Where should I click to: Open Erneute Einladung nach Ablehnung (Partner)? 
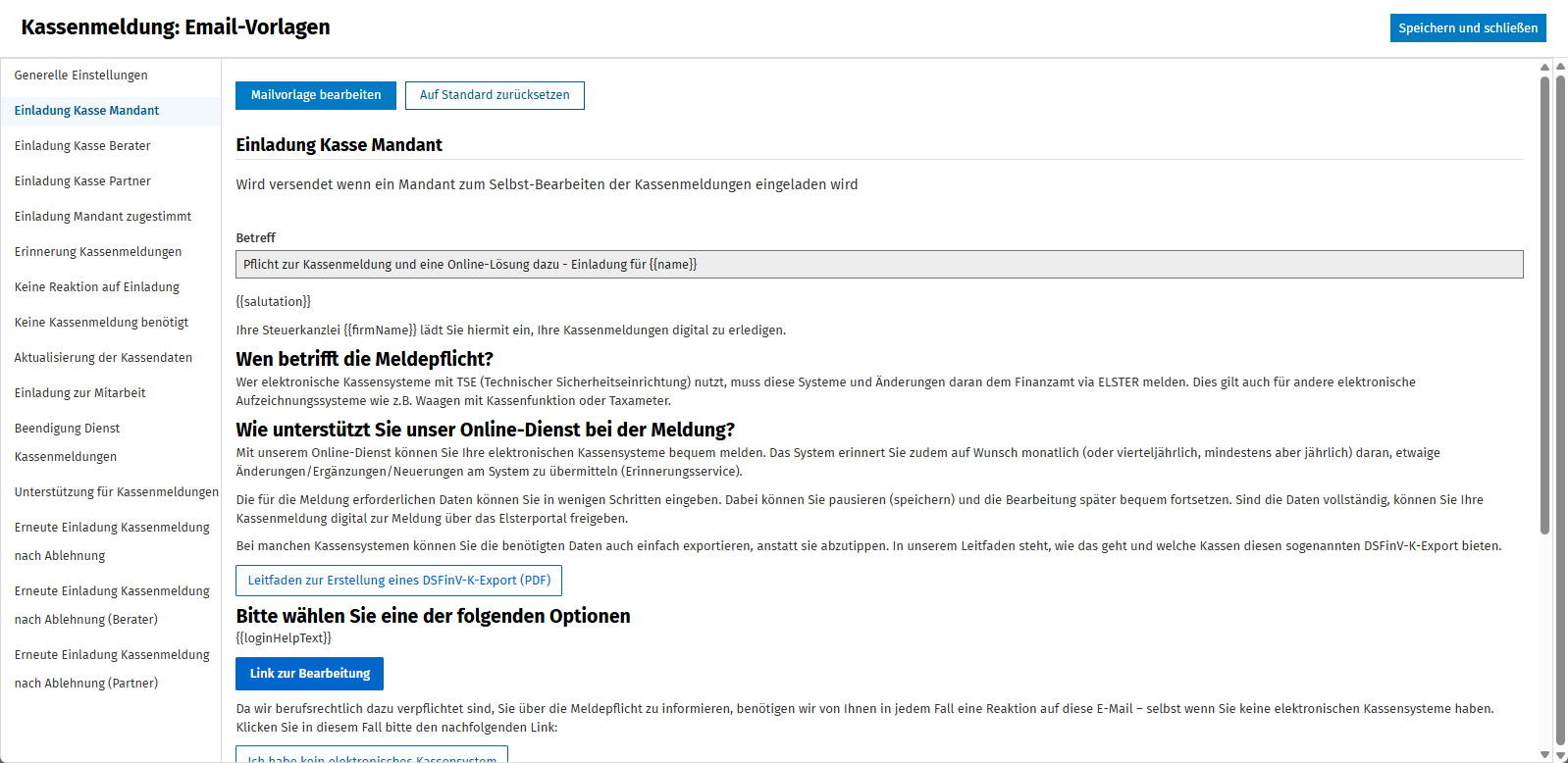coord(111,669)
